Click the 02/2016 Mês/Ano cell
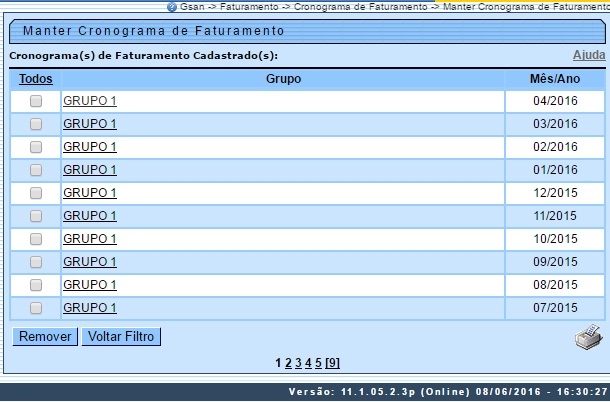Screen dimensions: 610x402 (555, 147)
